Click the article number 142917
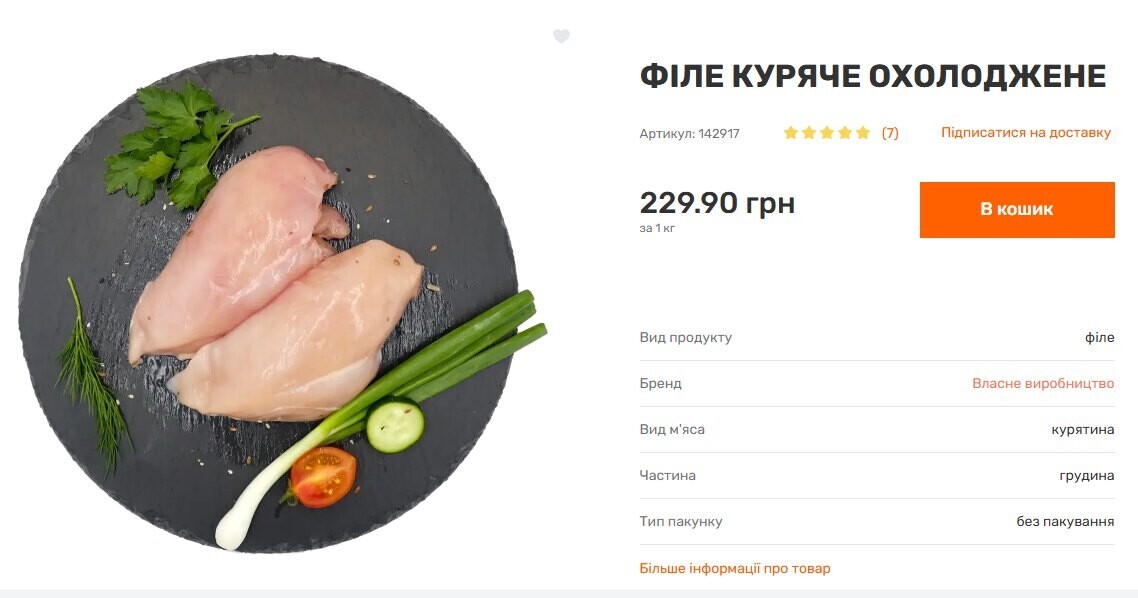Image resolution: width=1138 pixels, height=598 pixels. (689, 134)
